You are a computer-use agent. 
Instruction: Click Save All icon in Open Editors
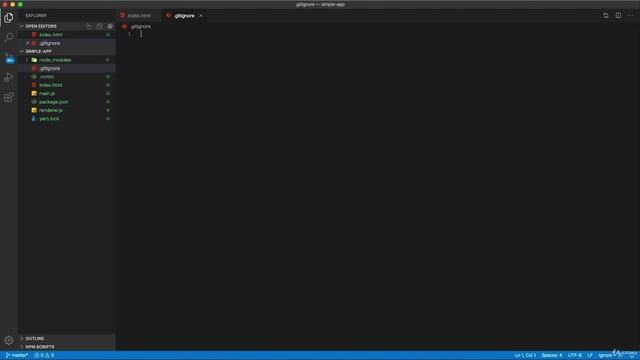(x=100, y=26)
